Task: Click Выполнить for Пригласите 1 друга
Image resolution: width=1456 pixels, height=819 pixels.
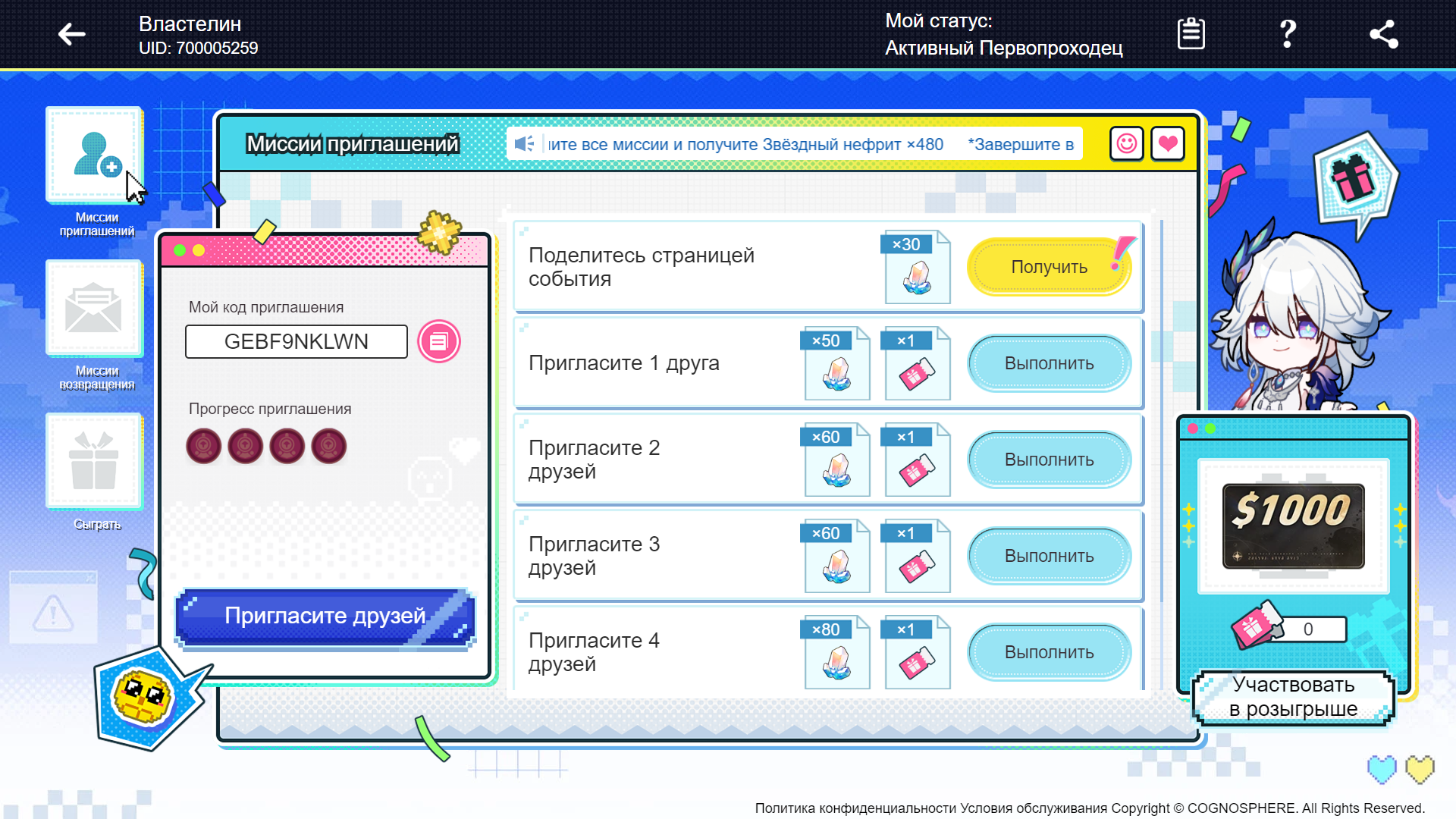Action: 1049,363
